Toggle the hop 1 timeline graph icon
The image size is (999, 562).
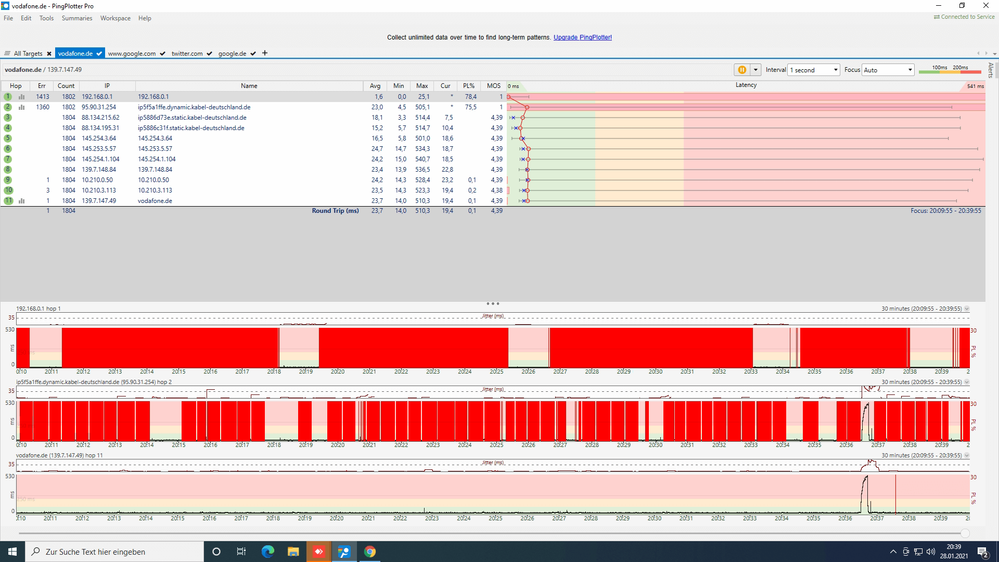pos(22,97)
